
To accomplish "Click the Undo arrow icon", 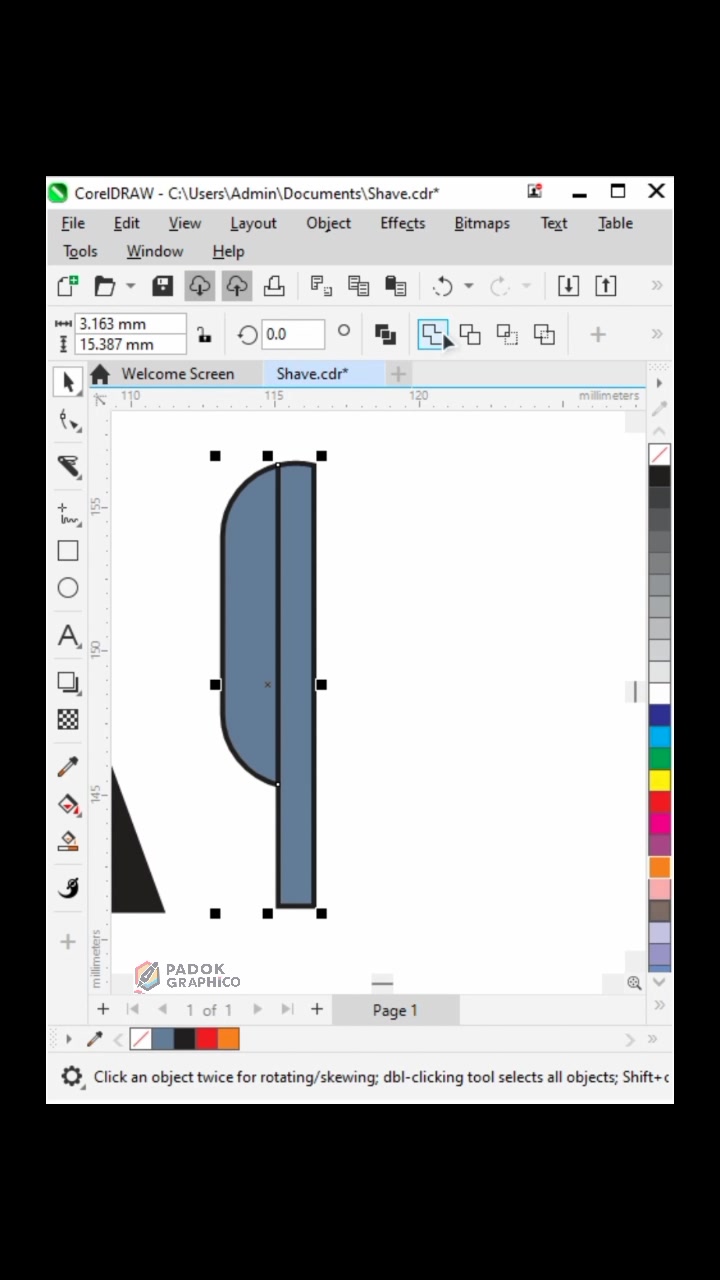I will [442, 287].
